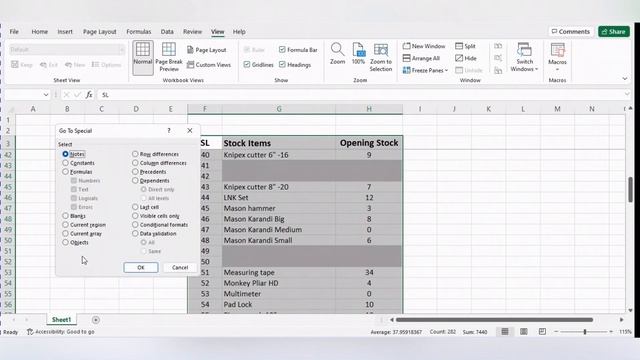Click zoom out minus on status bar
Image resolution: width=640 pixels, height=360 pixels.
pyautogui.click(x=556, y=331)
